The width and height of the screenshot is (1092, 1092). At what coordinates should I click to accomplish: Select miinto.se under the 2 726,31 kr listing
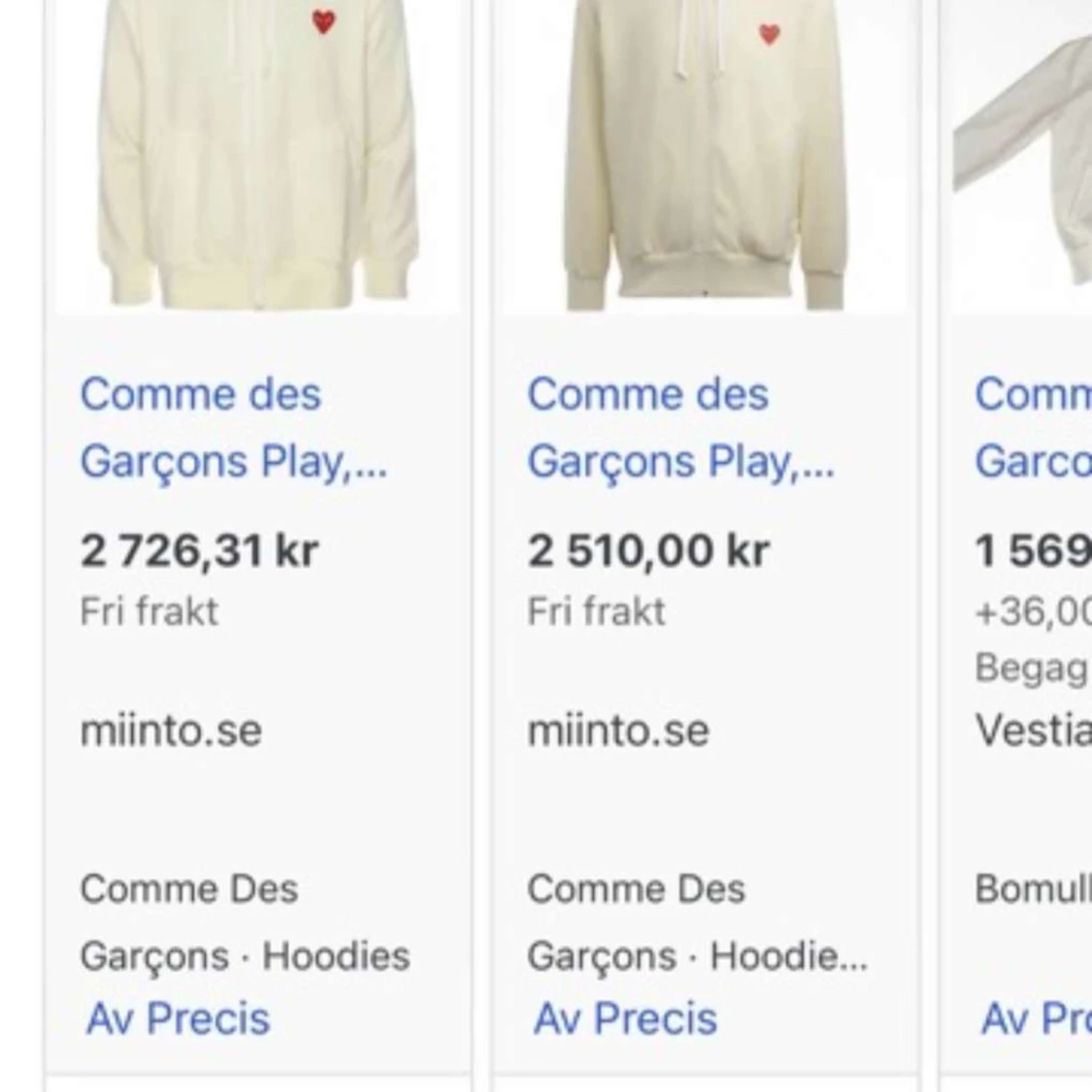coord(171,730)
